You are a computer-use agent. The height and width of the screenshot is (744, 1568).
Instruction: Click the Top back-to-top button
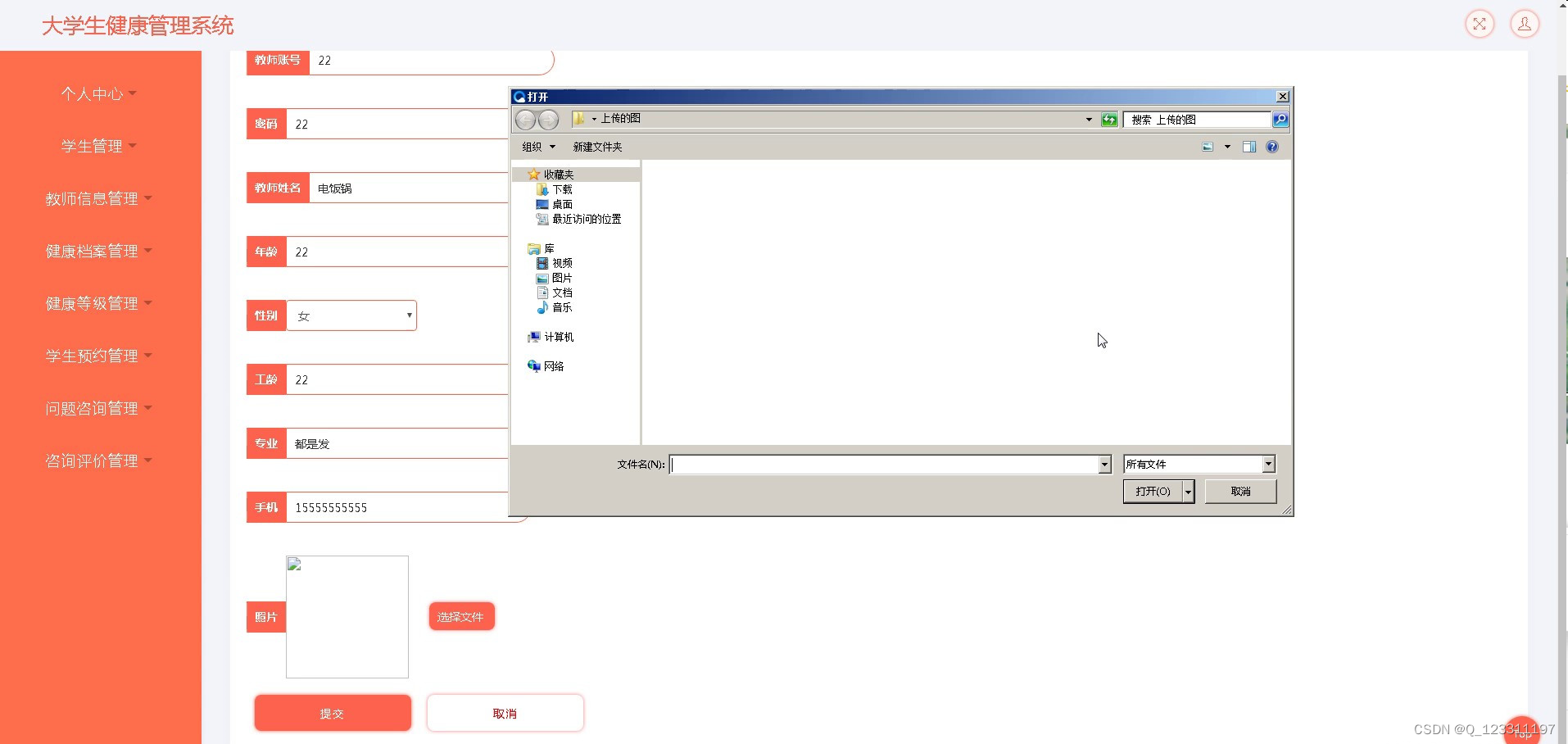click(1522, 732)
